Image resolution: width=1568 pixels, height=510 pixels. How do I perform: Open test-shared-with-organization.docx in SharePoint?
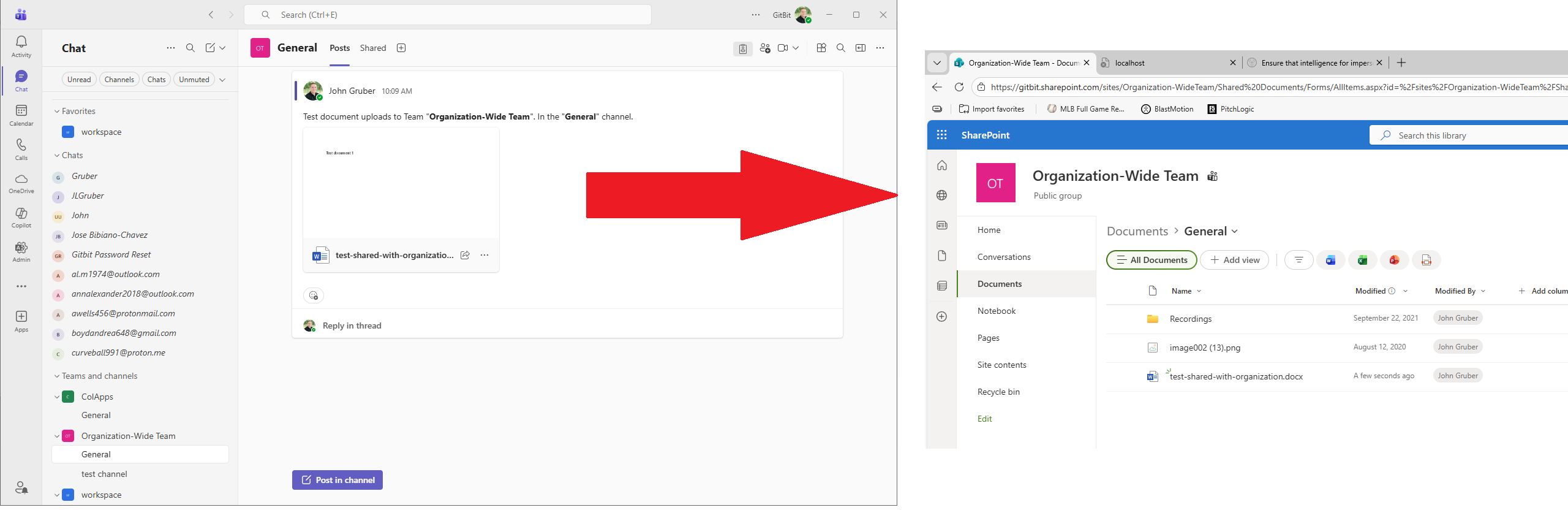[1236, 376]
